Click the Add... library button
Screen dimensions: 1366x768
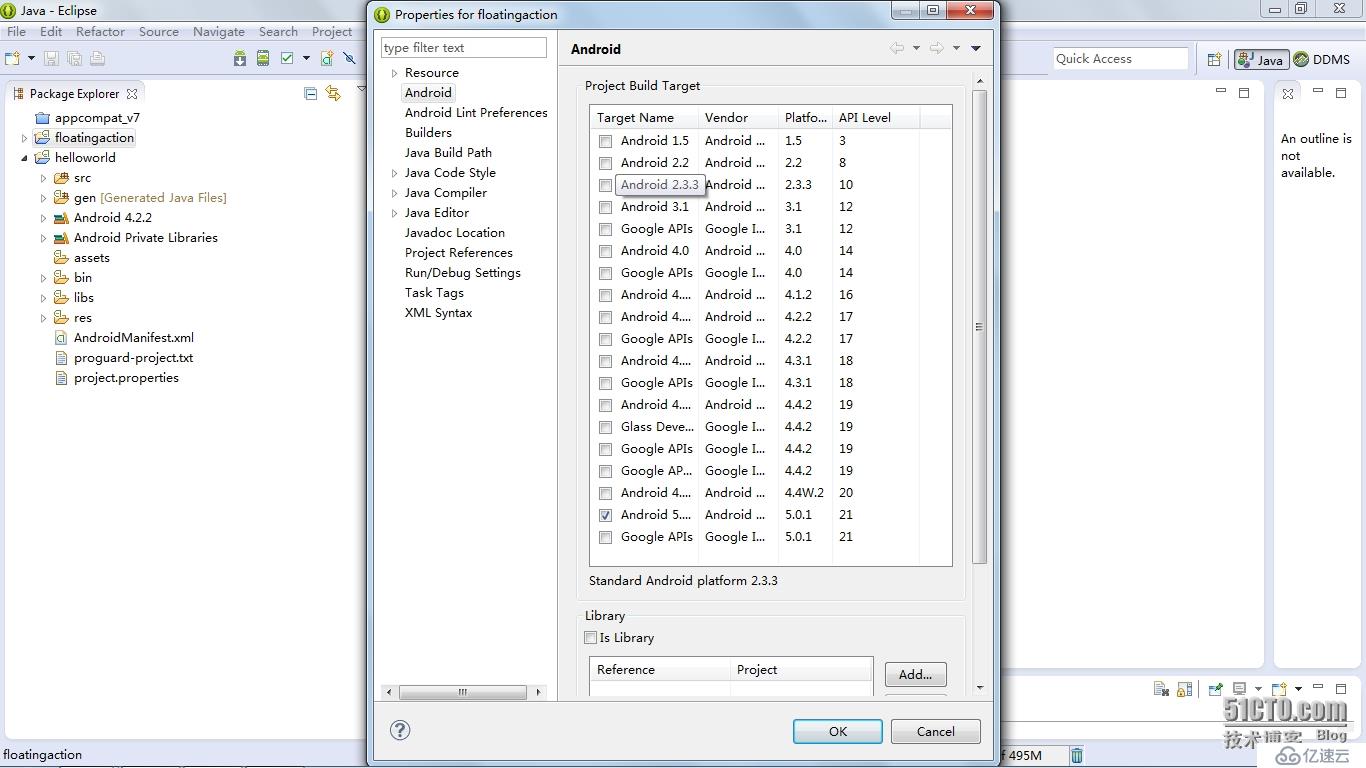(915, 674)
